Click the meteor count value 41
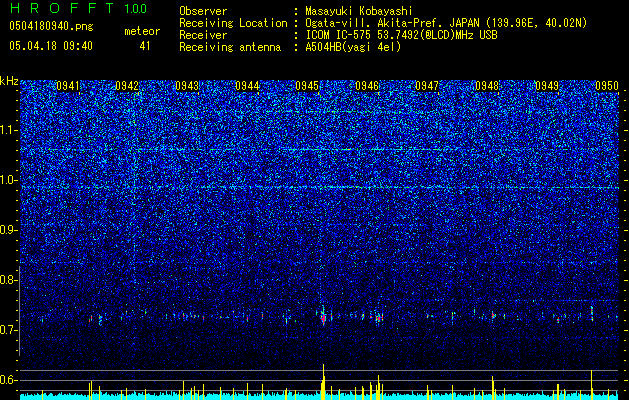The image size is (629, 400). pos(145,46)
